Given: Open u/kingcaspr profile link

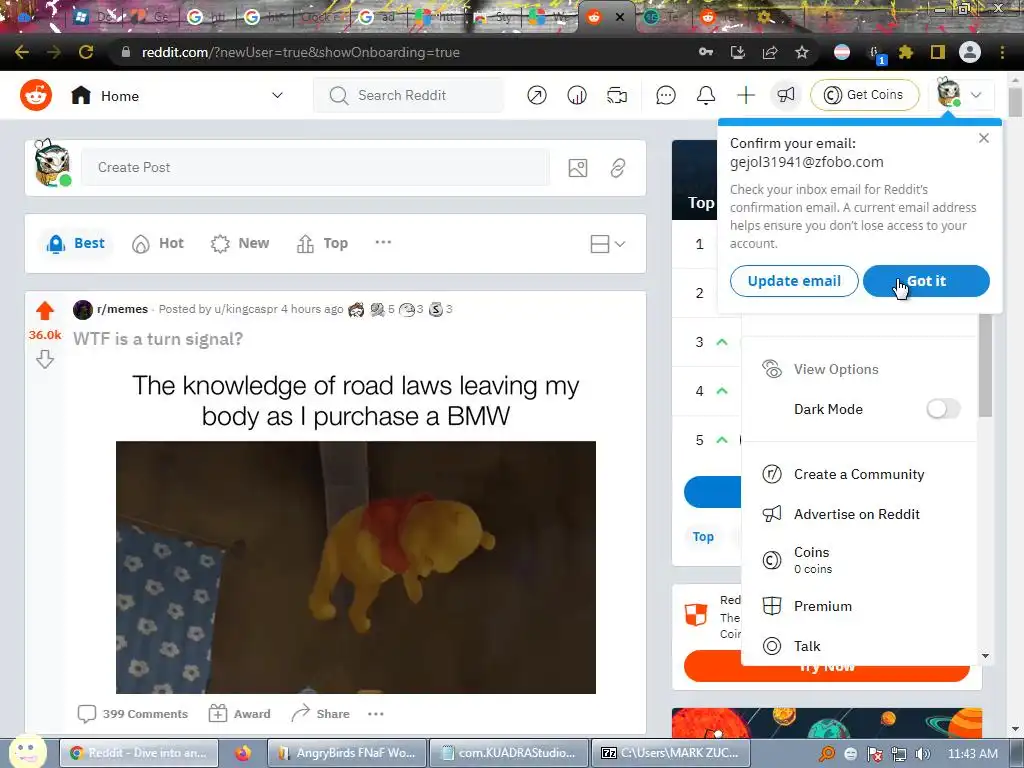Looking at the screenshot, I should tap(246, 309).
